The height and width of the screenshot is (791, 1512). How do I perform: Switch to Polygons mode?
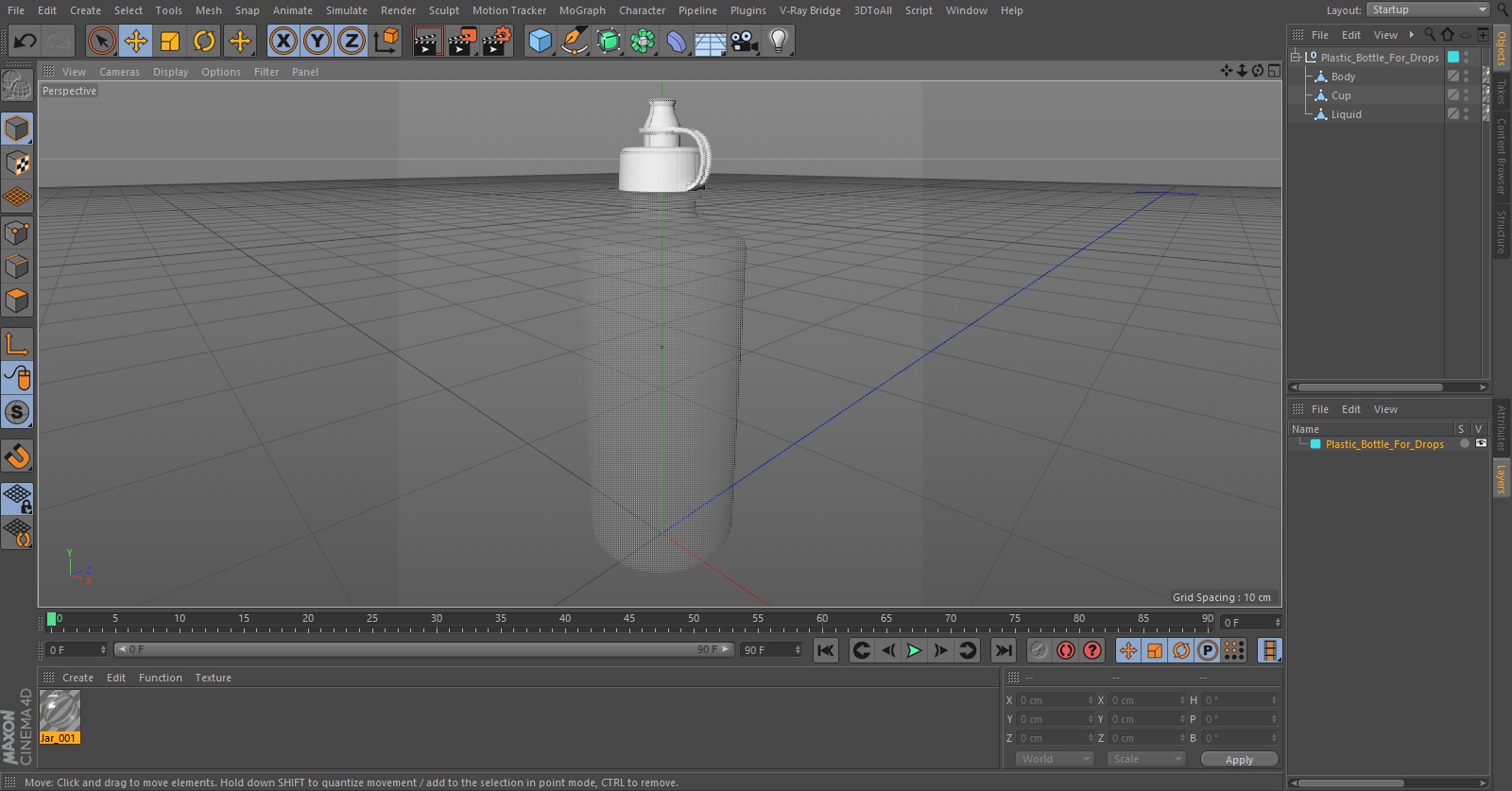coord(17,301)
